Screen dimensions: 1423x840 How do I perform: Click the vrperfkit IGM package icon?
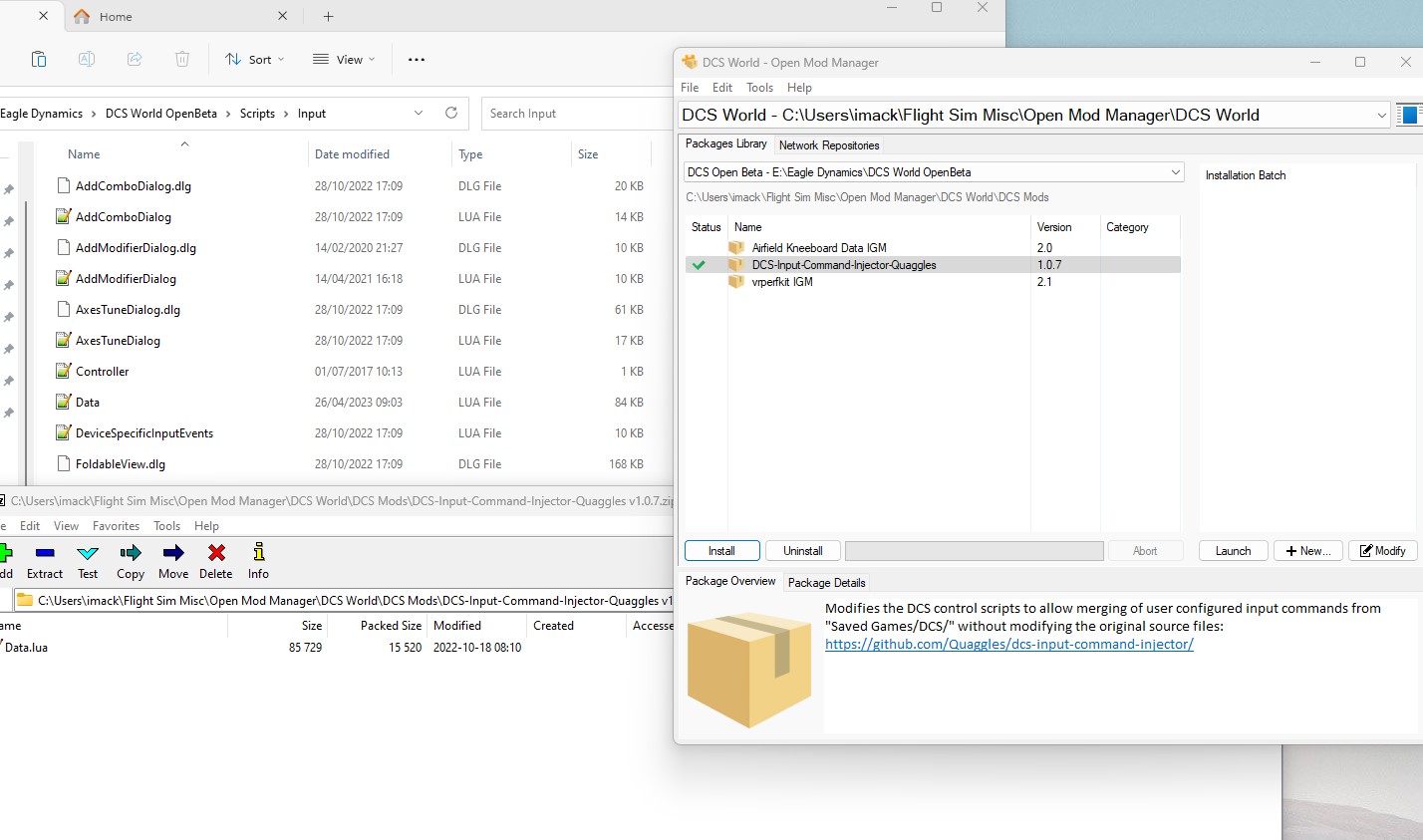(x=736, y=281)
